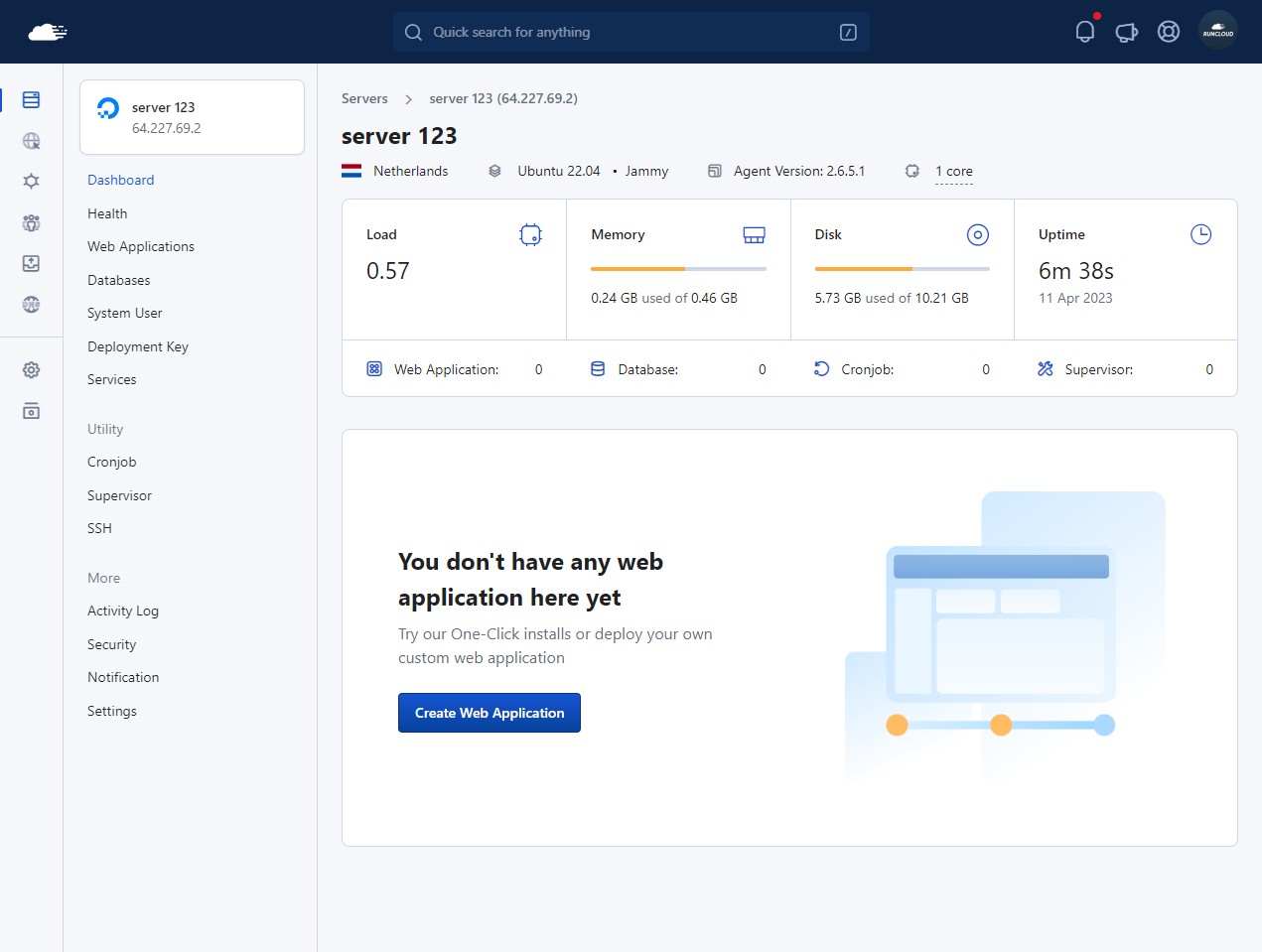Click the 1 core link

click(954, 171)
